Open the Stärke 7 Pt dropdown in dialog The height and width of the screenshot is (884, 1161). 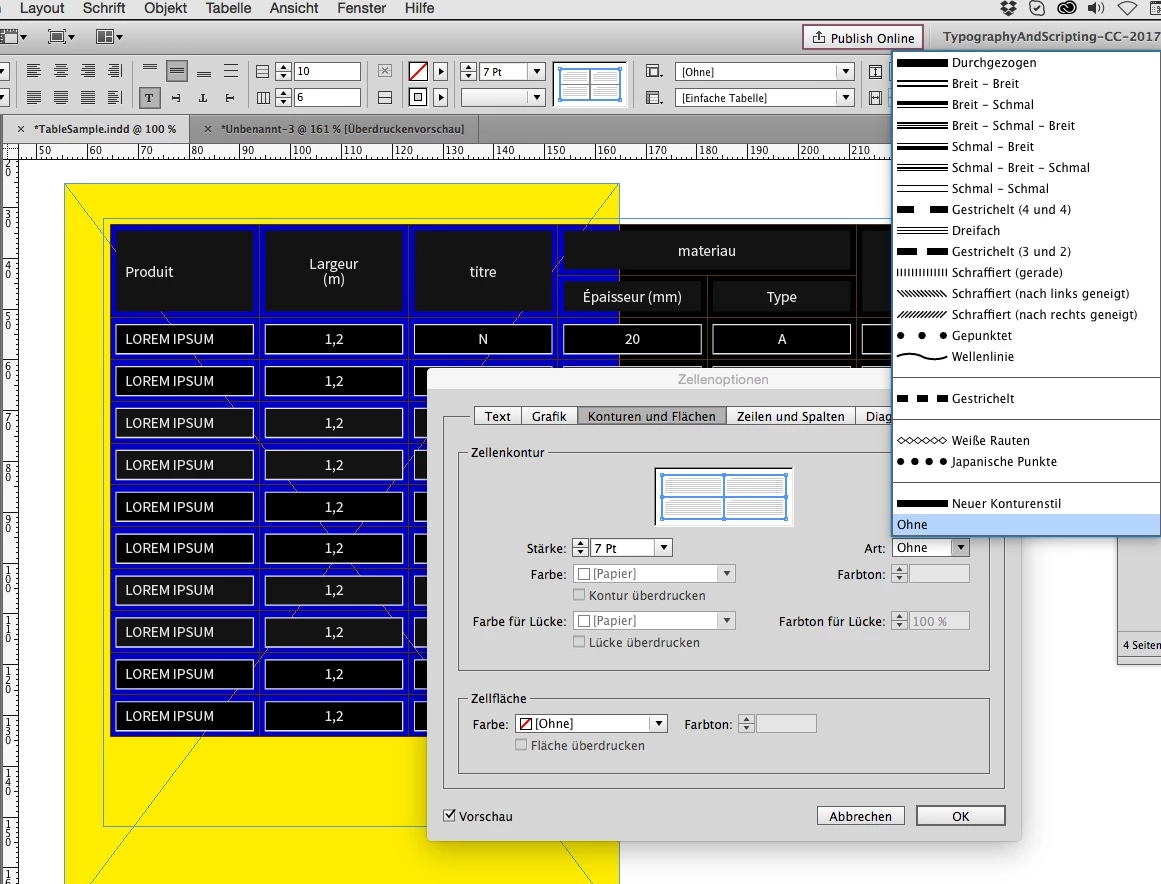pyautogui.click(x=664, y=548)
